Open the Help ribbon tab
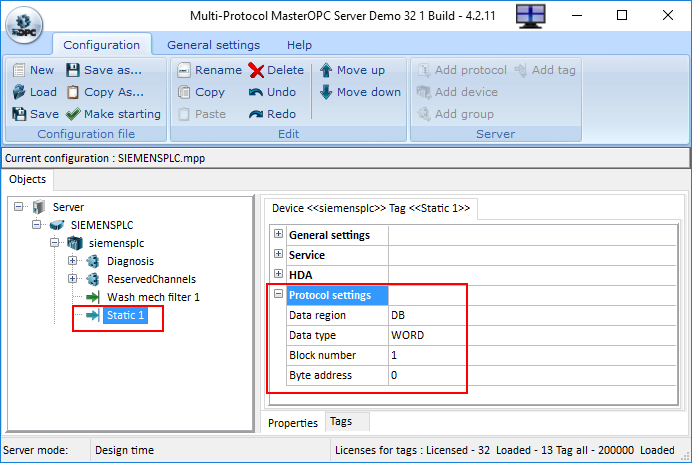692x463 pixels. click(299, 45)
